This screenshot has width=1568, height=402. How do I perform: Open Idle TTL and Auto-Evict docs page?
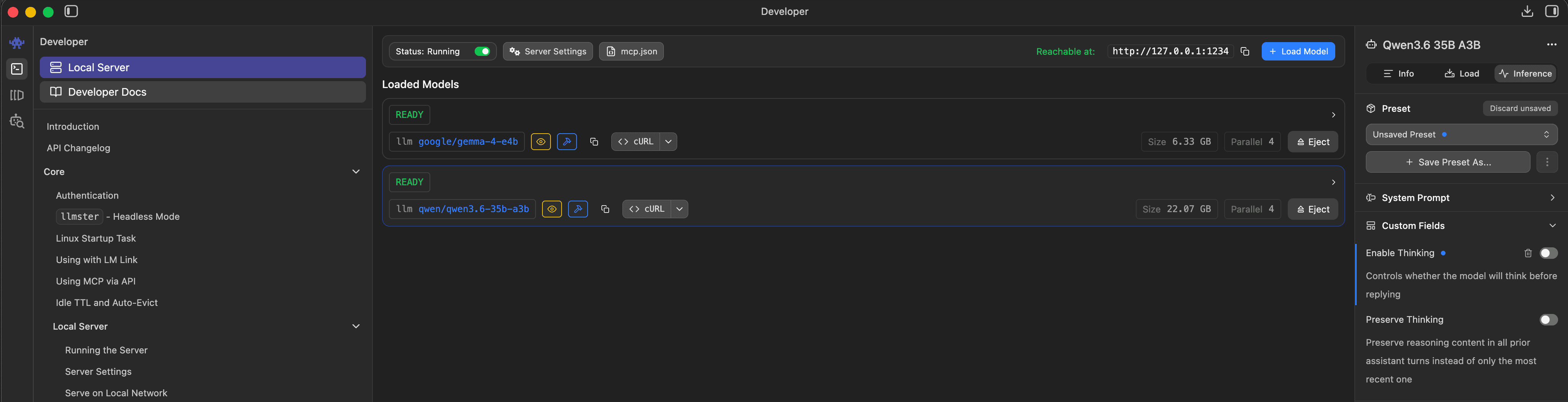(x=106, y=303)
